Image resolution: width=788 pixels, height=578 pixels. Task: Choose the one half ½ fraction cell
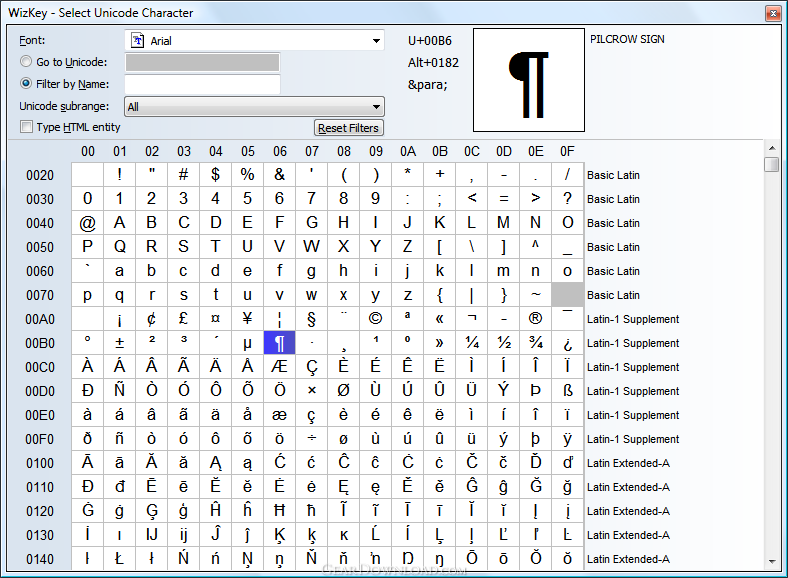click(x=504, y=343)
